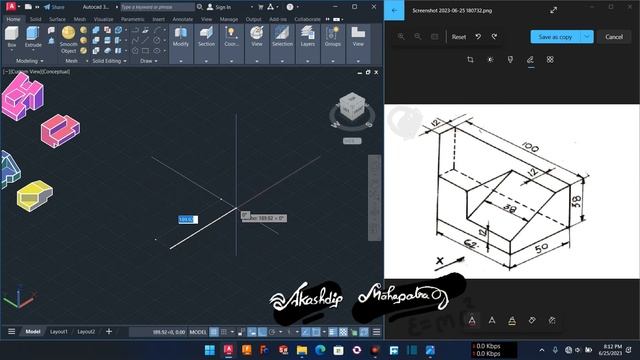Click the dynamic input length field

click(188, 220)
